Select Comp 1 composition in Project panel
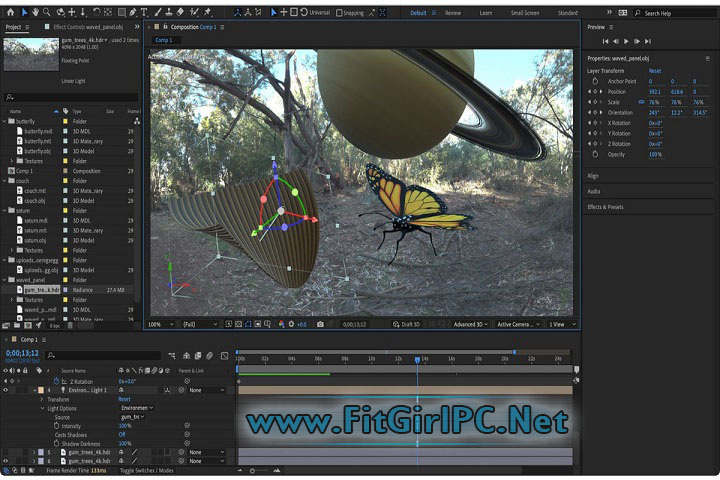The image size is (720, 480). point(24,171)
